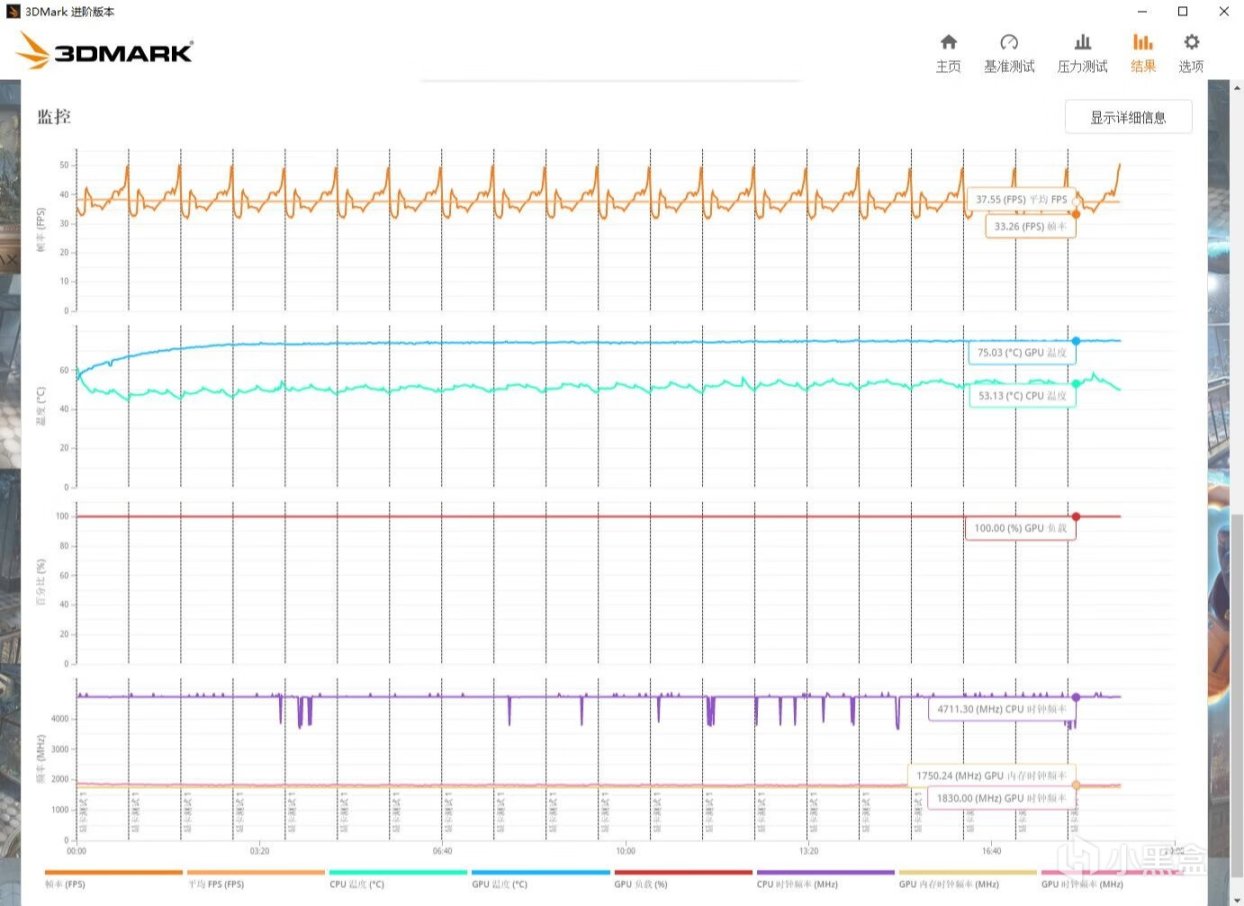The height and width of the screenshot is (906, 1244).
Task: Open 压力测试 stress test icon
Action: (x=1082, y=54)
